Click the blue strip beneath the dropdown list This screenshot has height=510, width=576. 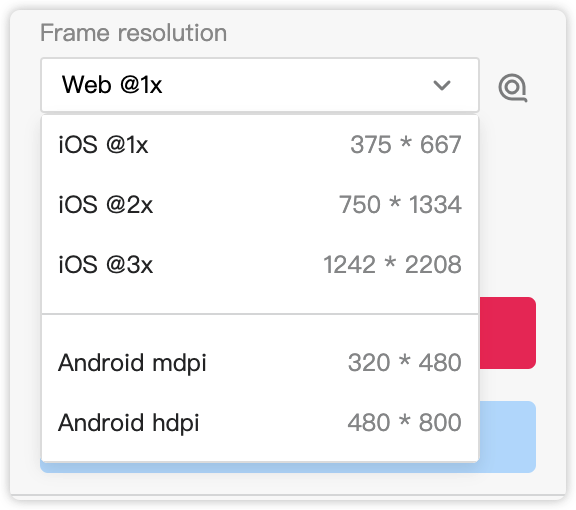(260, 467)
